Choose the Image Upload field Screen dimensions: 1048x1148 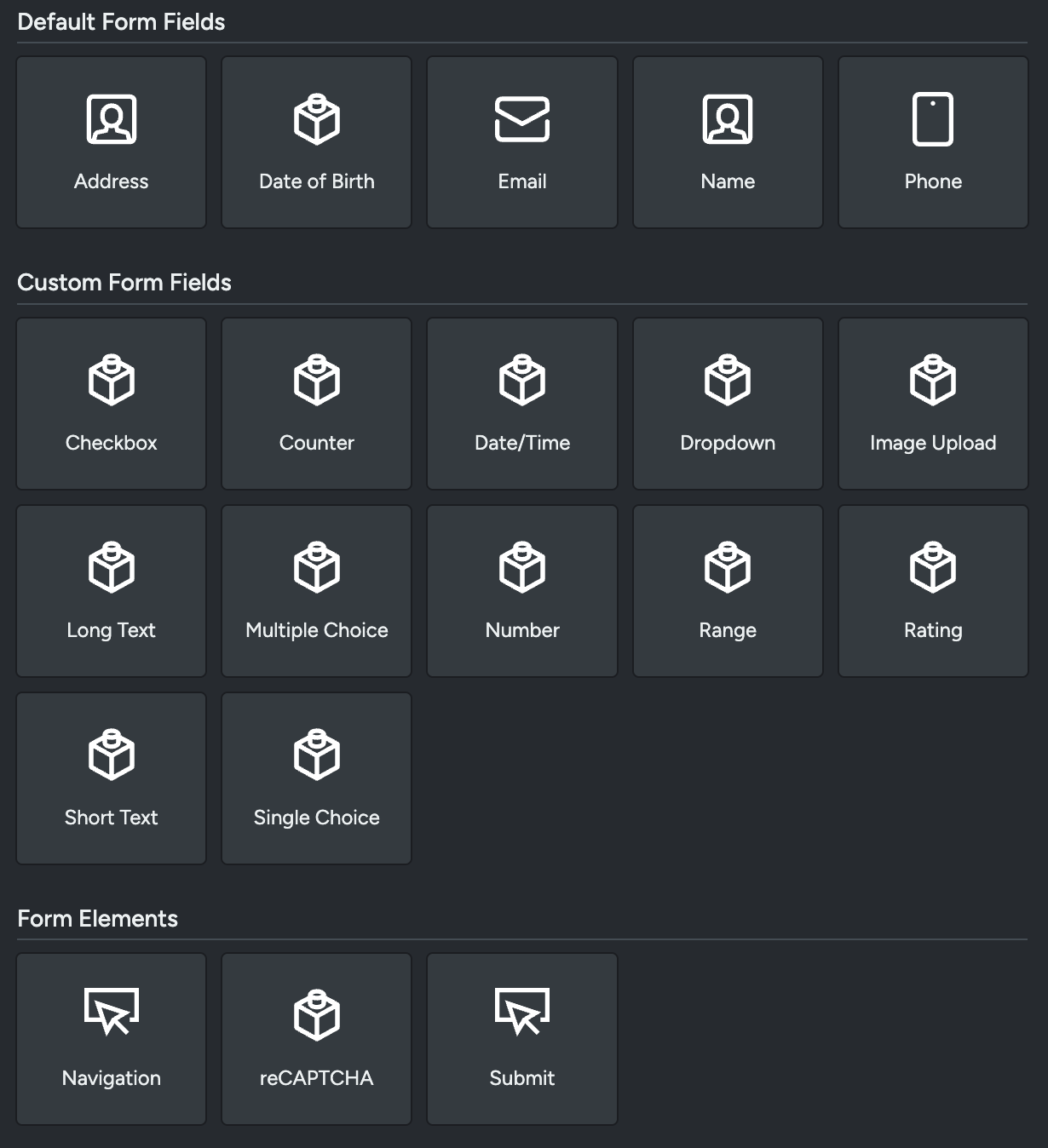(933, 404)
